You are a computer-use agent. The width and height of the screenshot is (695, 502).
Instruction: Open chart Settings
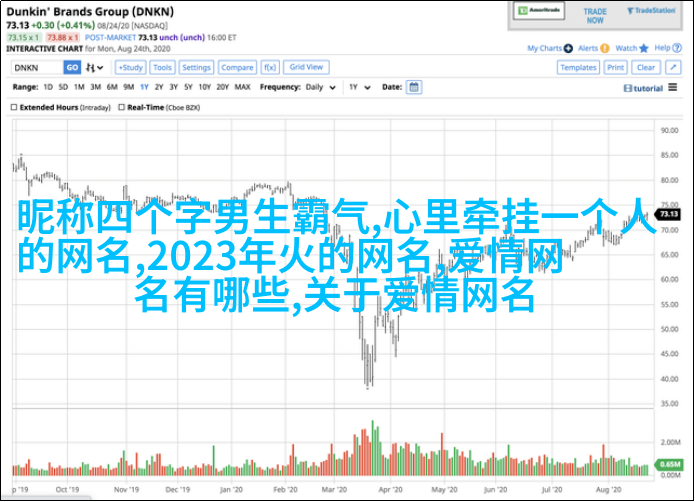(x=196, y=68)
